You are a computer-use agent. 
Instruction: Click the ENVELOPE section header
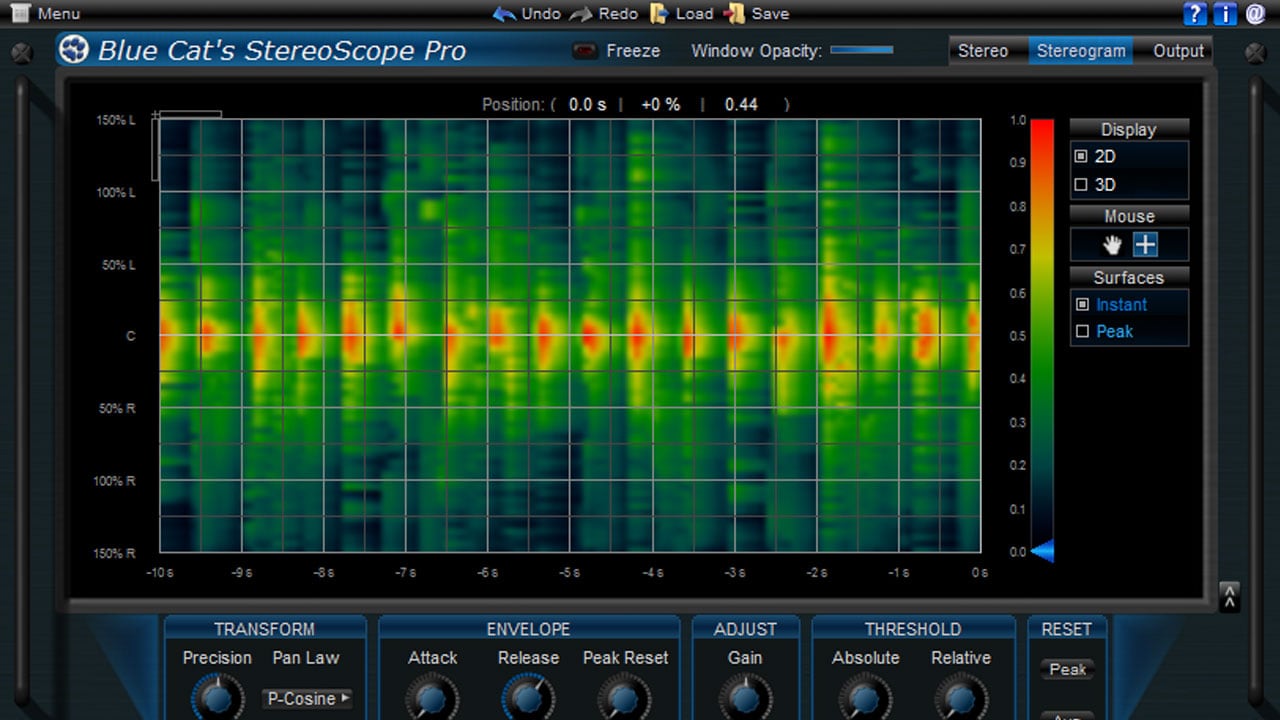[x=528, y=629]
